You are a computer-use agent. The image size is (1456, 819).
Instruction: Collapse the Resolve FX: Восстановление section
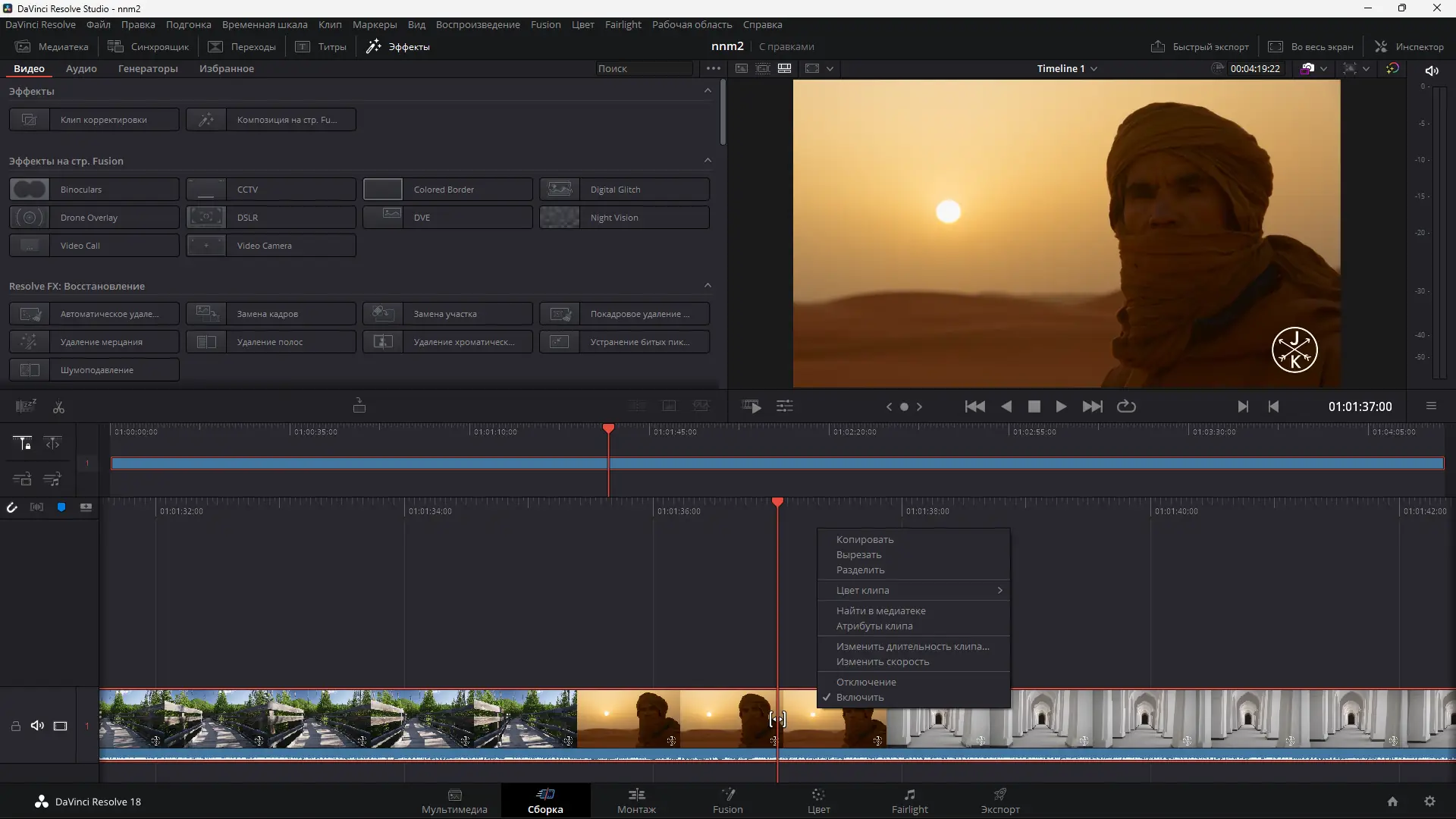708,286
